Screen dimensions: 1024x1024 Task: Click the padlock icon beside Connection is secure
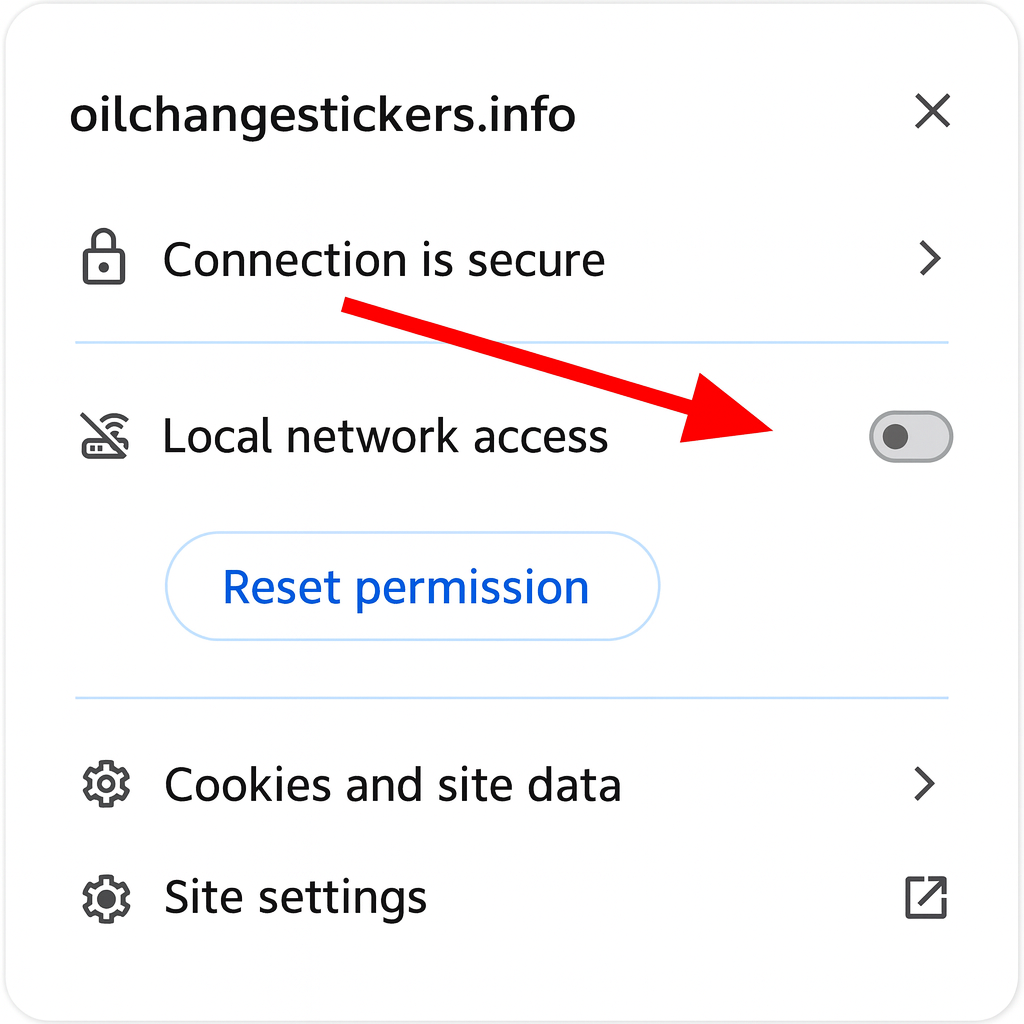pyautogui.click(x=103, y=259)
